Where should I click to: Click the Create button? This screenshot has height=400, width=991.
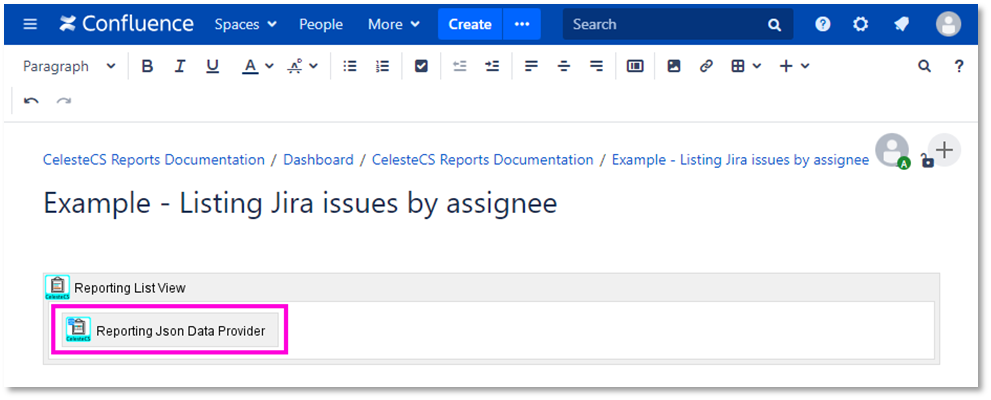click(470, 25)
